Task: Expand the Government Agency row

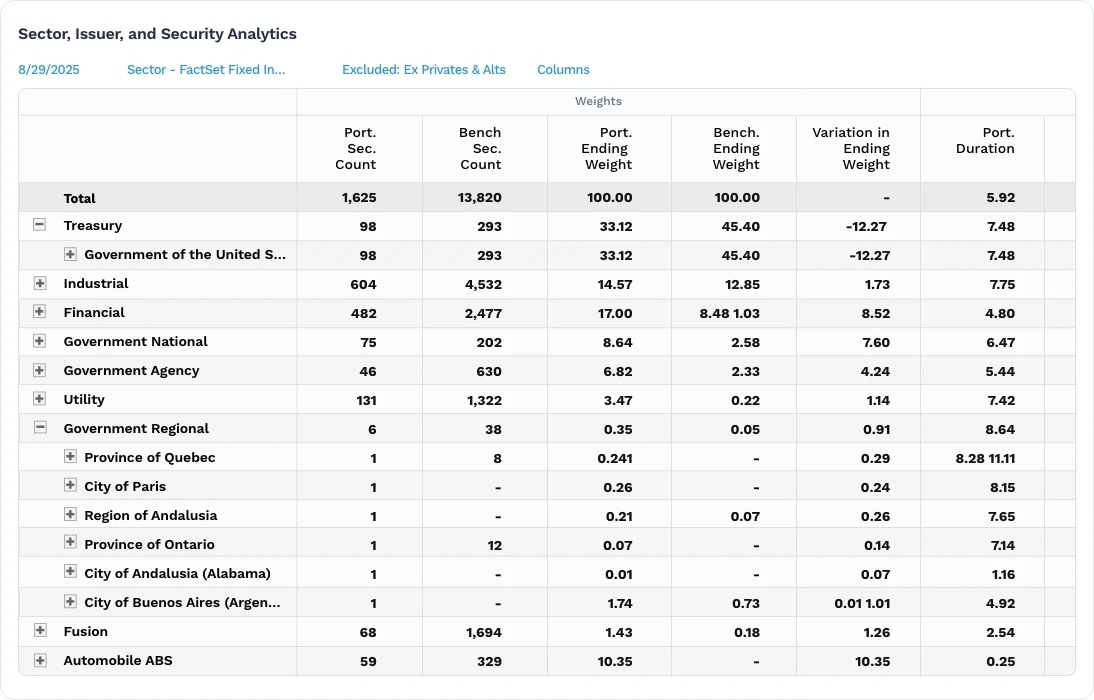Action: (40, 370)
